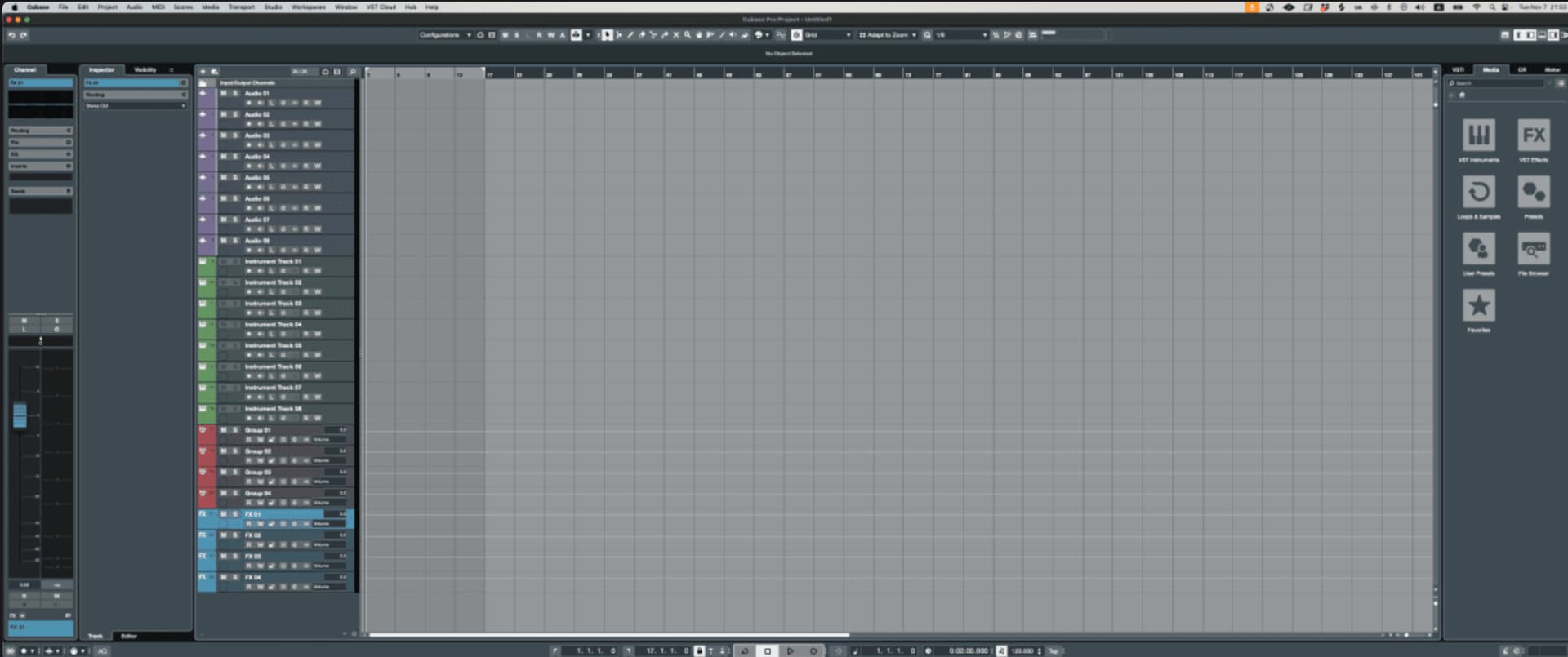Select the Draw pencil tool
Viewport: 1568px width, 657px height.
[x=630, y=35]
